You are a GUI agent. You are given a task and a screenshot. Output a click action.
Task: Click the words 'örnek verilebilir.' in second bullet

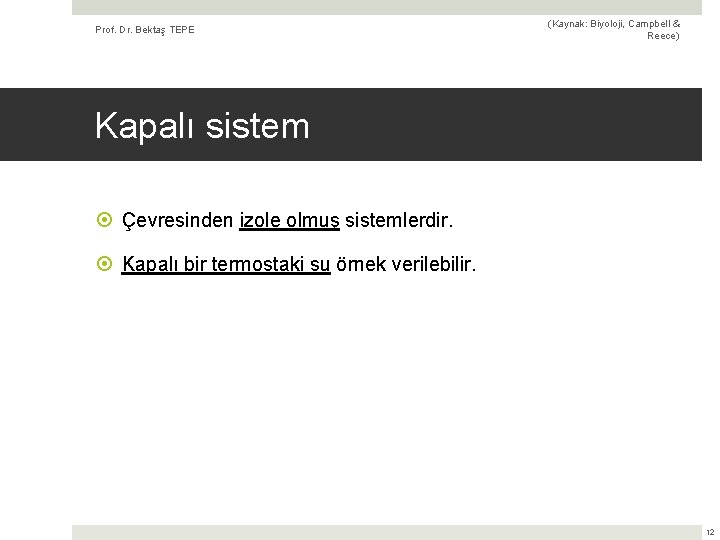pyautogui.click(x=406, y=264)
